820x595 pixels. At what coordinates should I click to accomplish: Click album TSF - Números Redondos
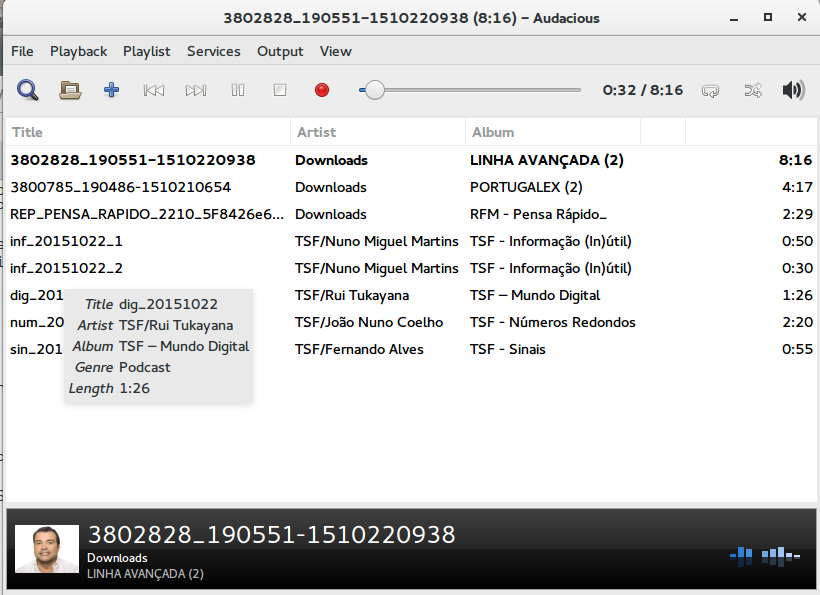(552, 323)
